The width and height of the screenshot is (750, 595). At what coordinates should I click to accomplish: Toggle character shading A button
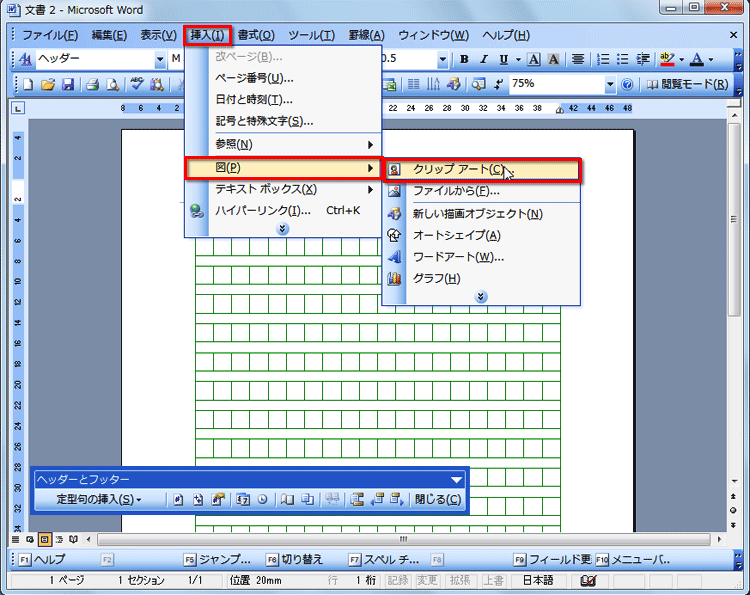(x=553, y=59)
